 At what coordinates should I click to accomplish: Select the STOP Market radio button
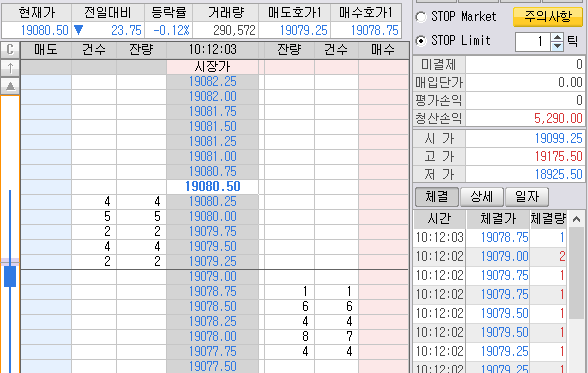tap(421, 17)
